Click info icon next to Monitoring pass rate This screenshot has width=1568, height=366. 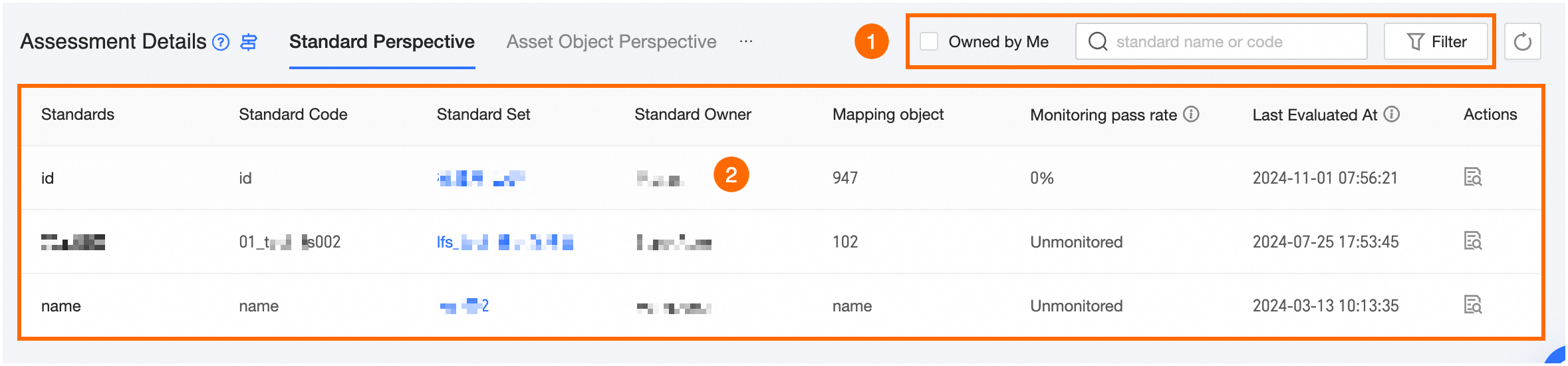tap(1192, 114)
